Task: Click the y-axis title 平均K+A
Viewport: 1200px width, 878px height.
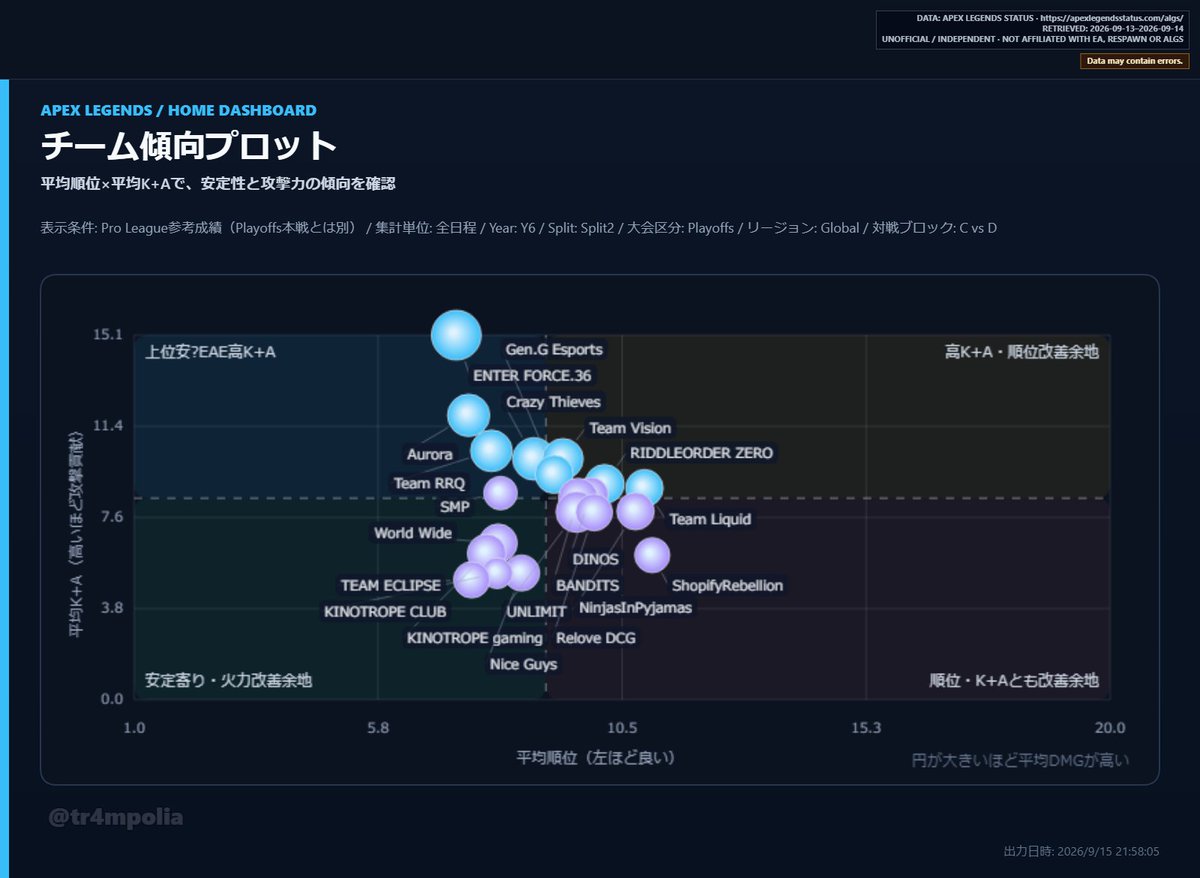Action: point(75,534)
